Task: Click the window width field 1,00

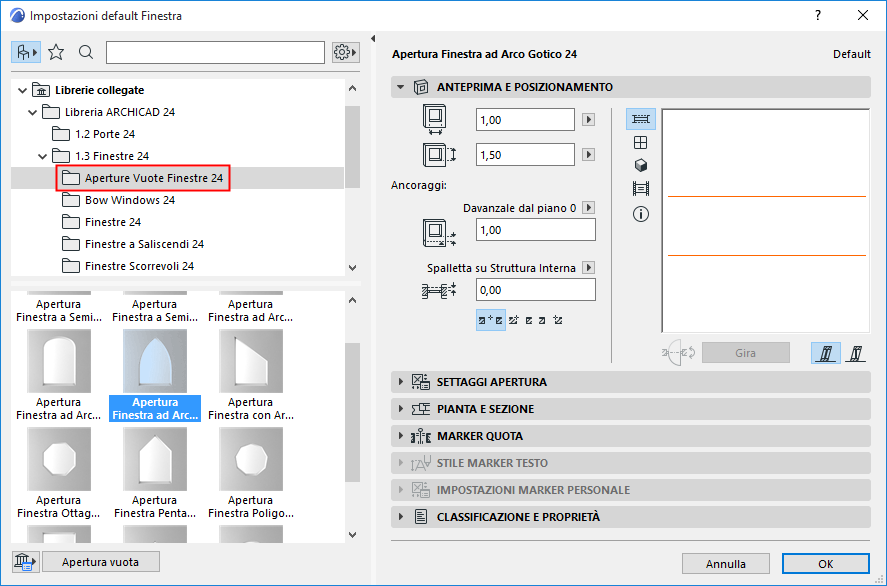Action: click(525, 120)
